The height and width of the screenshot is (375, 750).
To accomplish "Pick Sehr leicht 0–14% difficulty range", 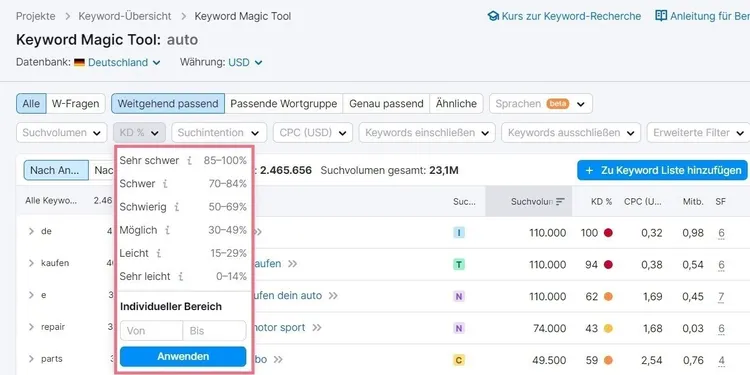I will coord(183,276).
